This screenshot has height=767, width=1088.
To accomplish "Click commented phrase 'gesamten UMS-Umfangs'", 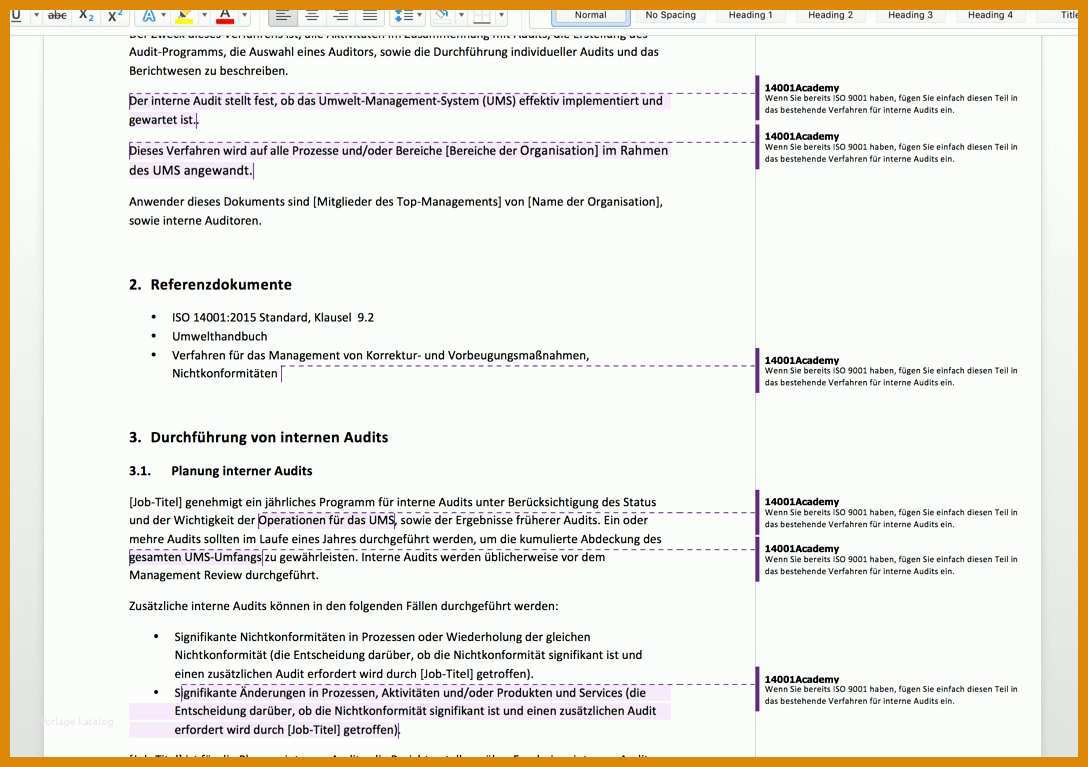I will (x=196, y=557).
